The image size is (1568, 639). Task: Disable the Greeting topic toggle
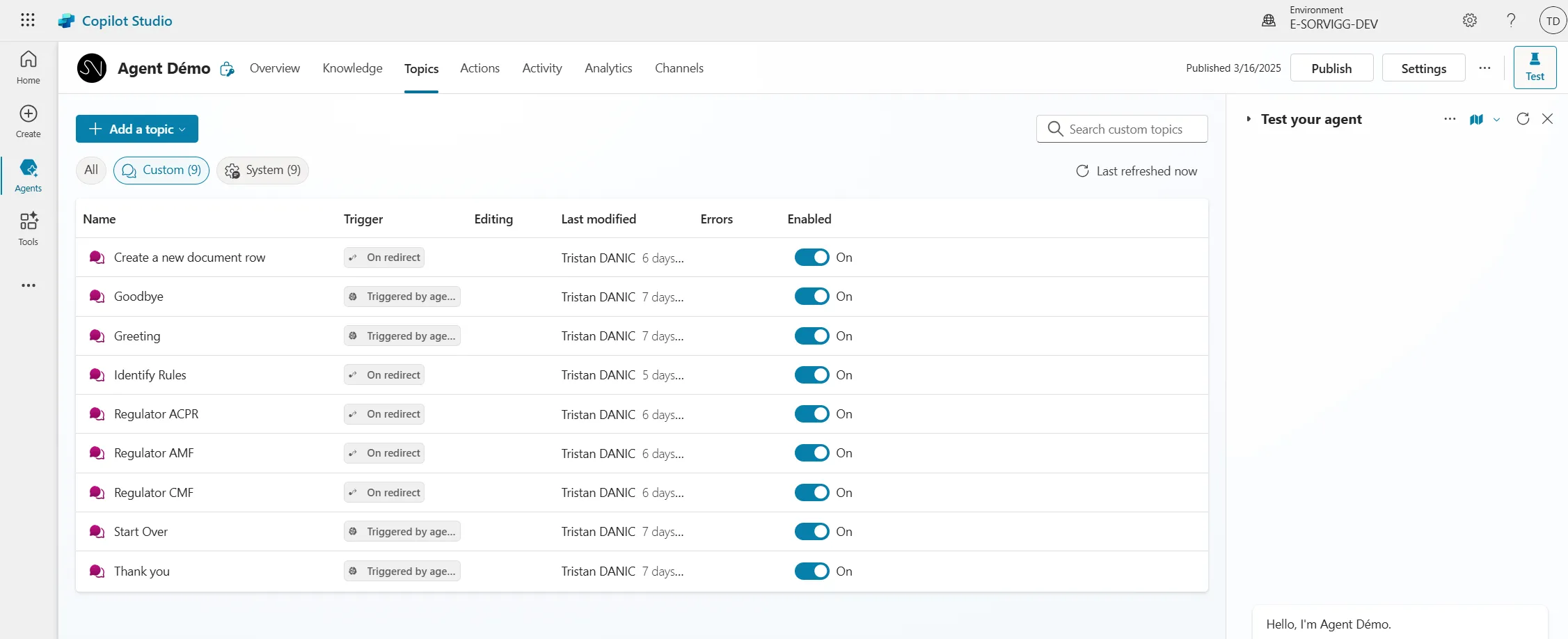811,336
